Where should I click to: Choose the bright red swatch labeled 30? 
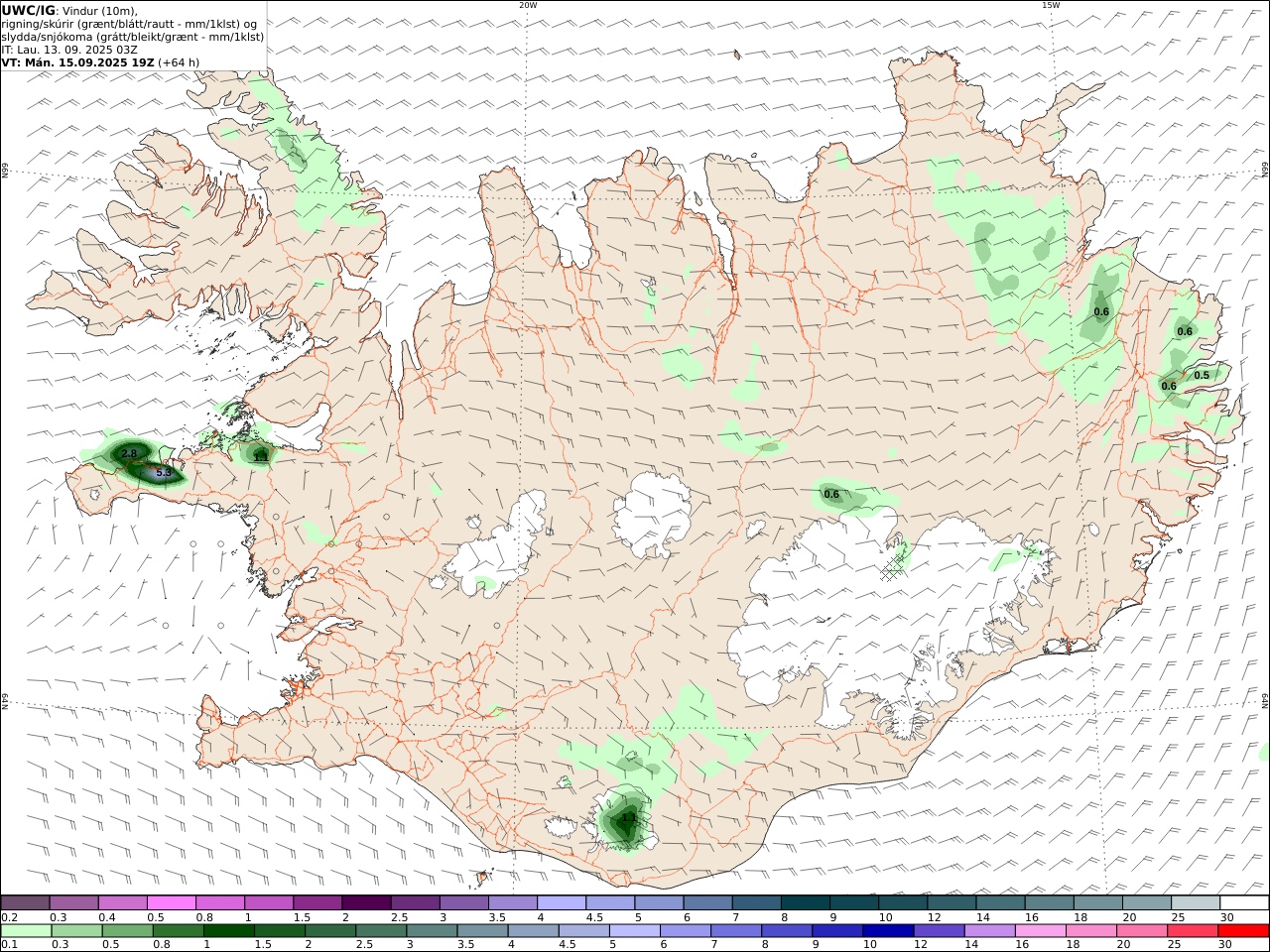pyautogui.click(x=1242, y=931)
